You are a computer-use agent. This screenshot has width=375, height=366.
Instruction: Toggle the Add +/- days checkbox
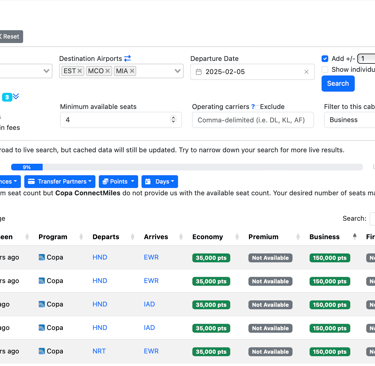point(325,59)
